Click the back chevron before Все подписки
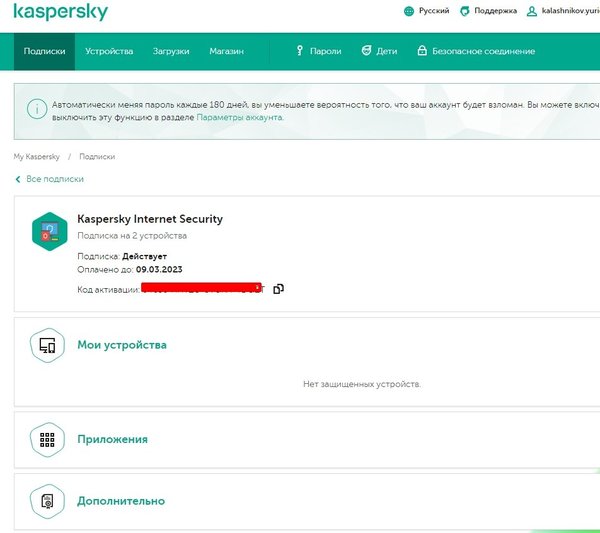The width and height of the screenshot is (600, 533). coord(18,179)
